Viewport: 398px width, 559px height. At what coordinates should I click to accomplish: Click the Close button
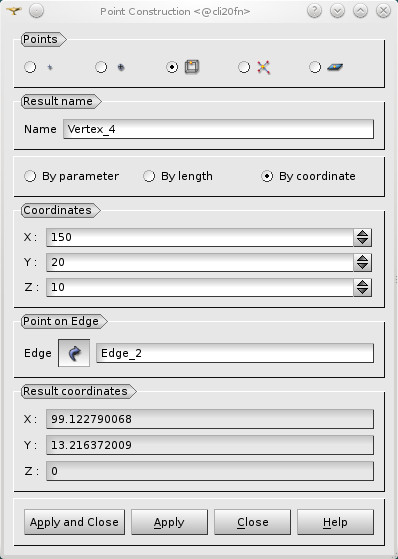click(x=252, y=522)
